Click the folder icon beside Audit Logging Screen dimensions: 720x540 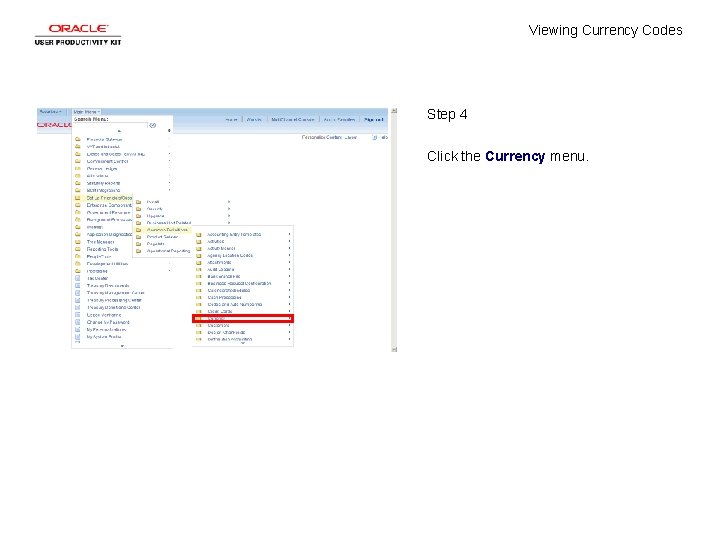point(198,270)
